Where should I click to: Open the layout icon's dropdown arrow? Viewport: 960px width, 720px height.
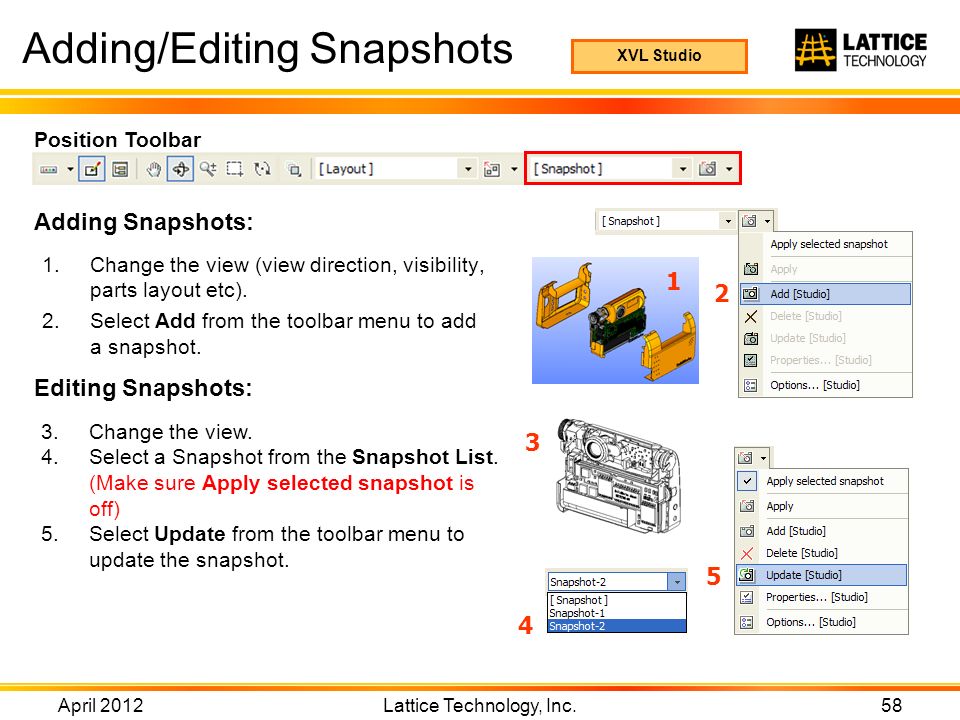514,170
